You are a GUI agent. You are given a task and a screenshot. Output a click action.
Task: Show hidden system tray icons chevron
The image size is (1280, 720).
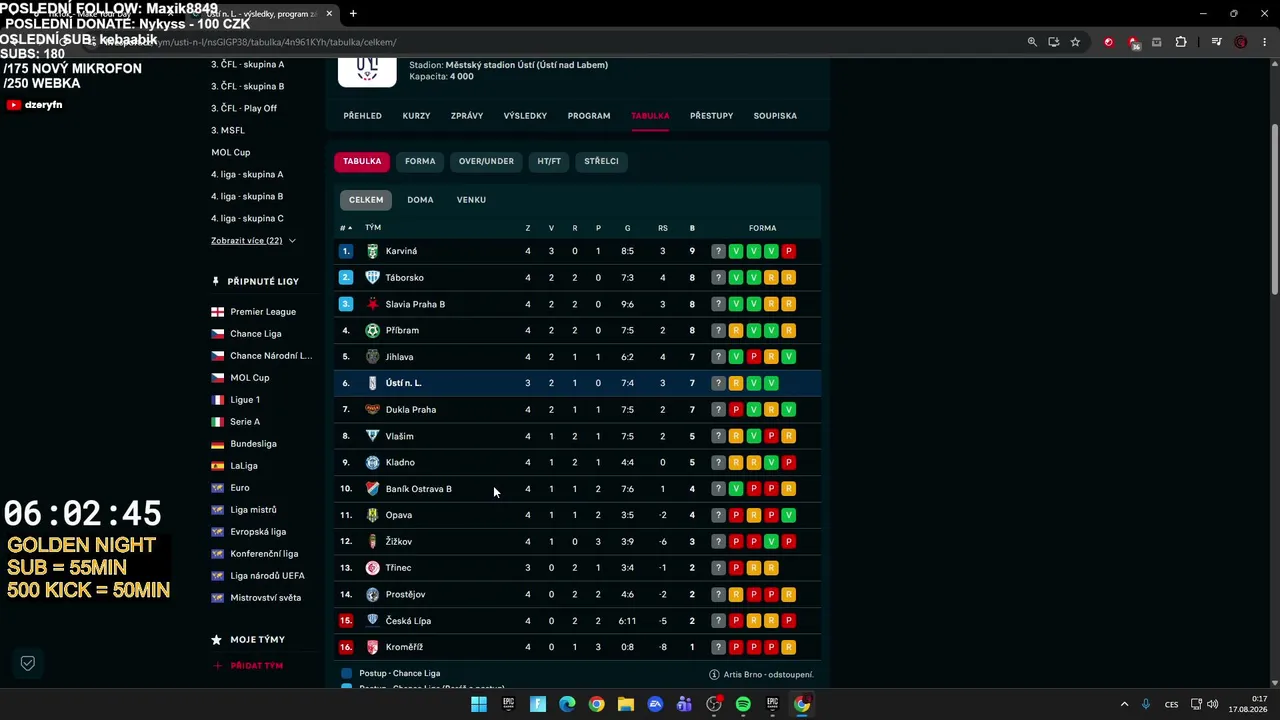point(1124,704)
